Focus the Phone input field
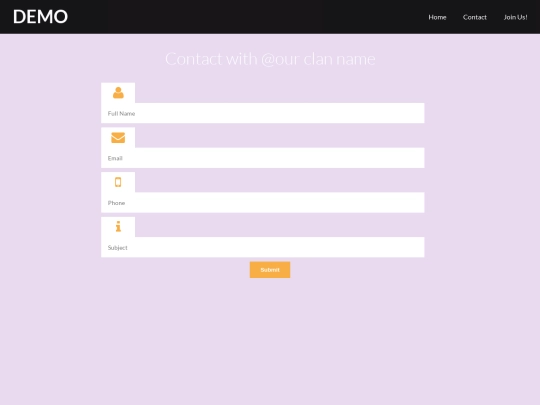 [263, 202]
